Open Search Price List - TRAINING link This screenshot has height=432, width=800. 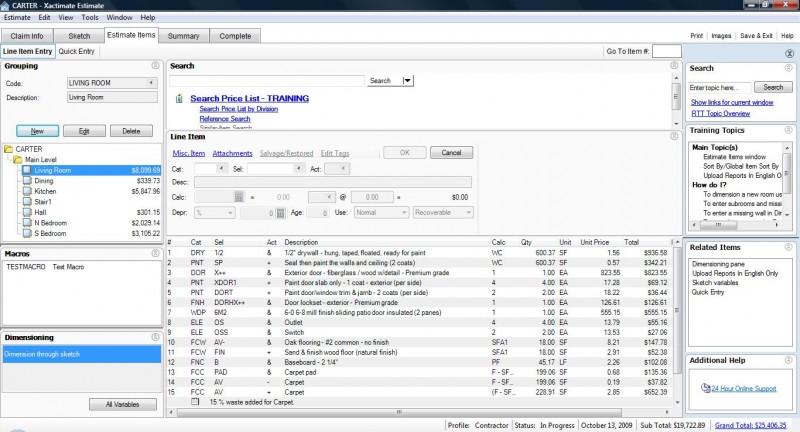pos(249,98)
